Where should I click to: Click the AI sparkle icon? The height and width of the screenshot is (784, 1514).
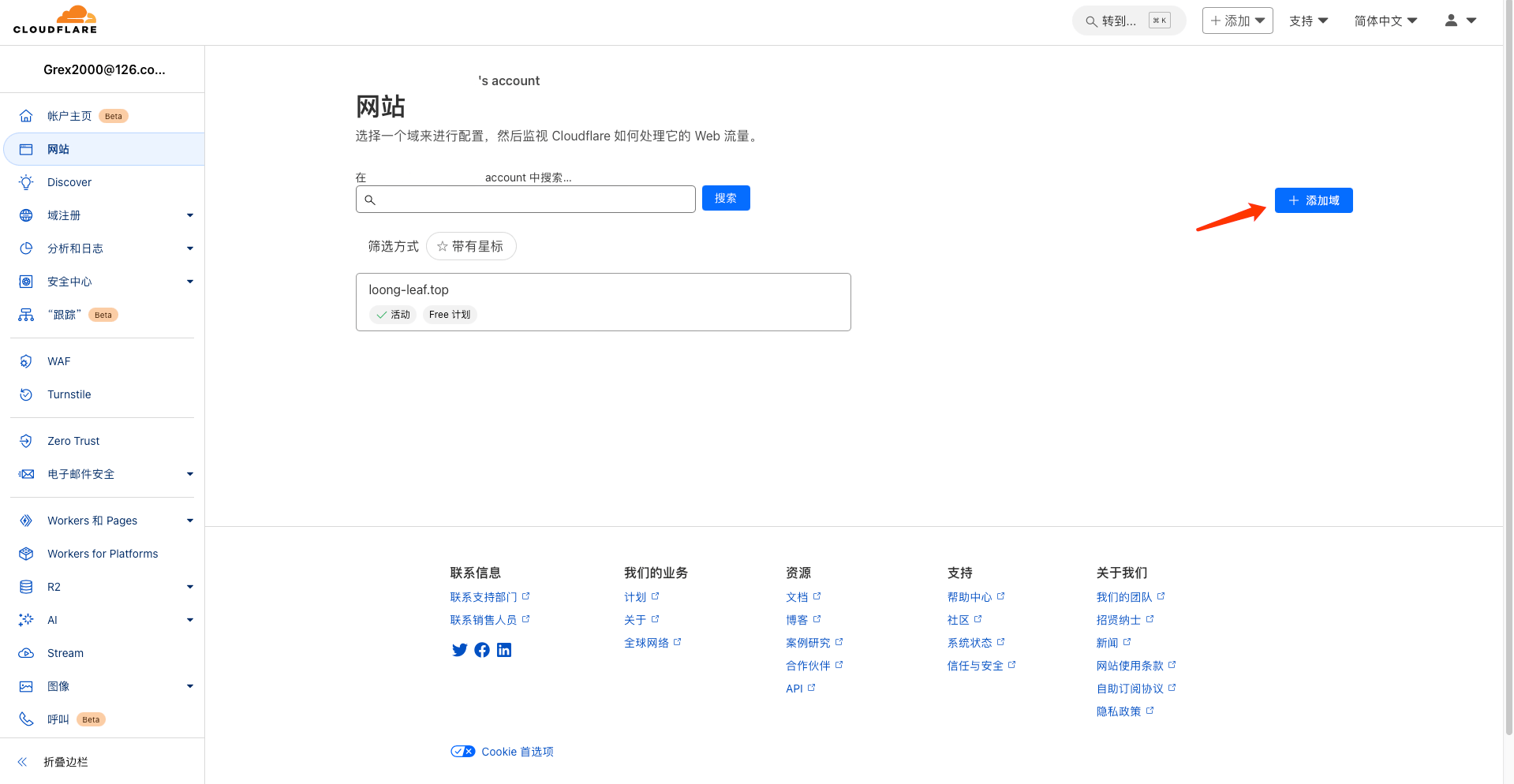26,620
